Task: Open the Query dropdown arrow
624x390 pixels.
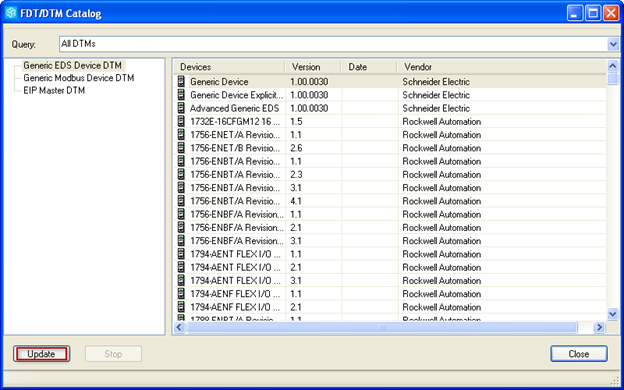Action: coord(613,44)
